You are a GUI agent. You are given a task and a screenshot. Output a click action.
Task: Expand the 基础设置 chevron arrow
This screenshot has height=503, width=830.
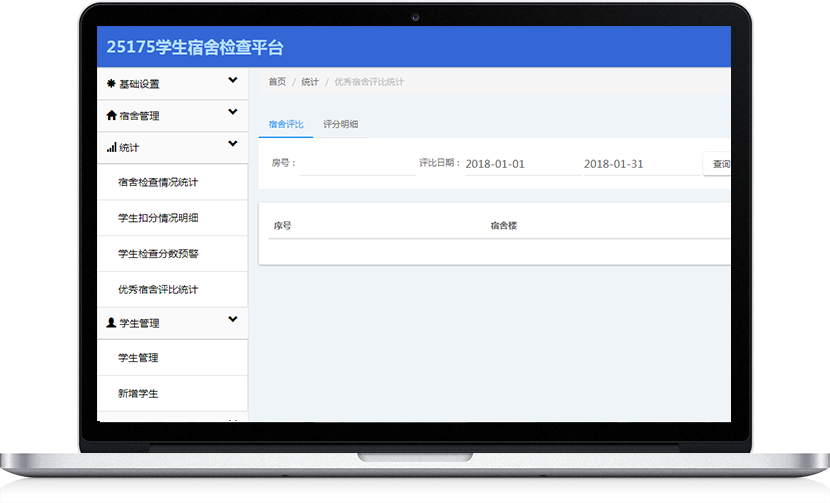point(232,81)
